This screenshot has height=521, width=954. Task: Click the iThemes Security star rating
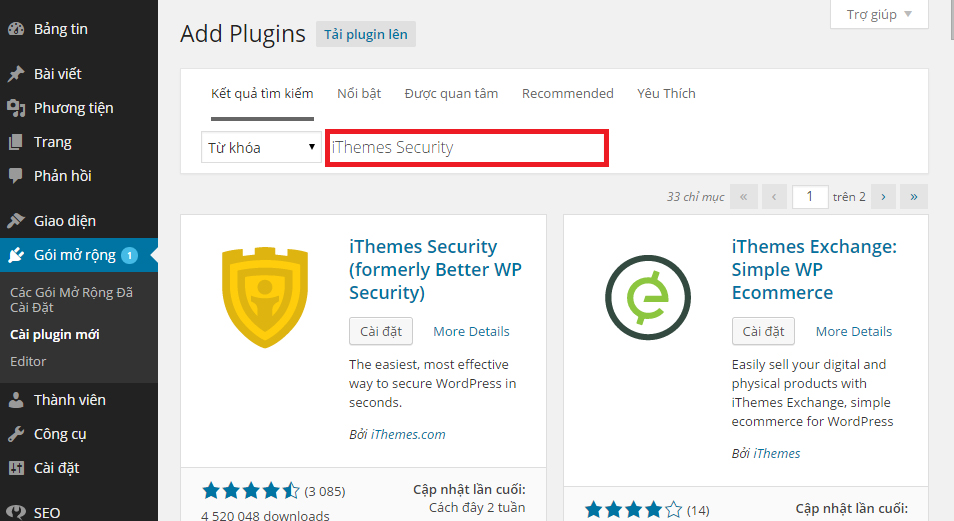pyautogui.click(x=251, y=491)
